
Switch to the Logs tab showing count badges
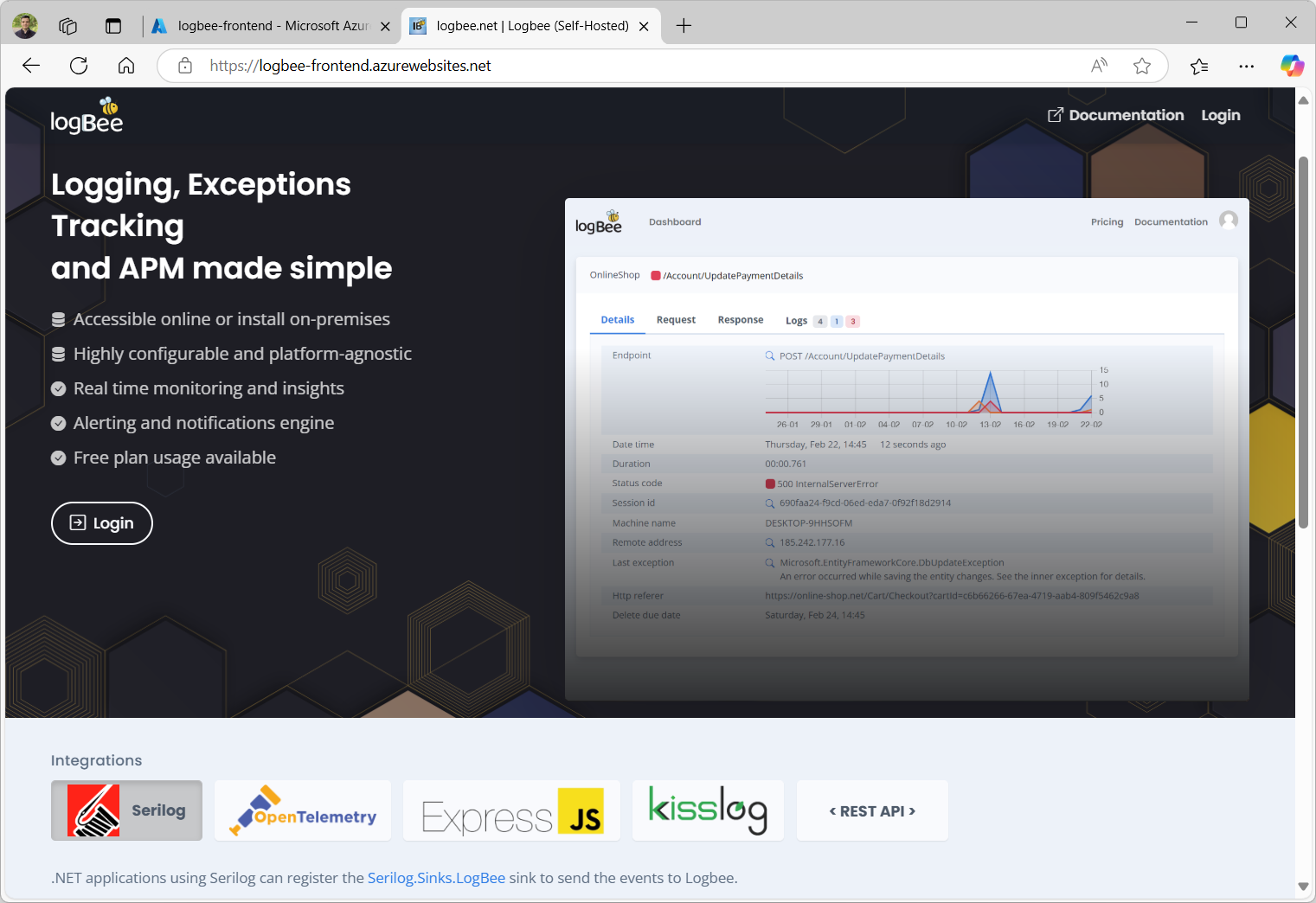796,320
